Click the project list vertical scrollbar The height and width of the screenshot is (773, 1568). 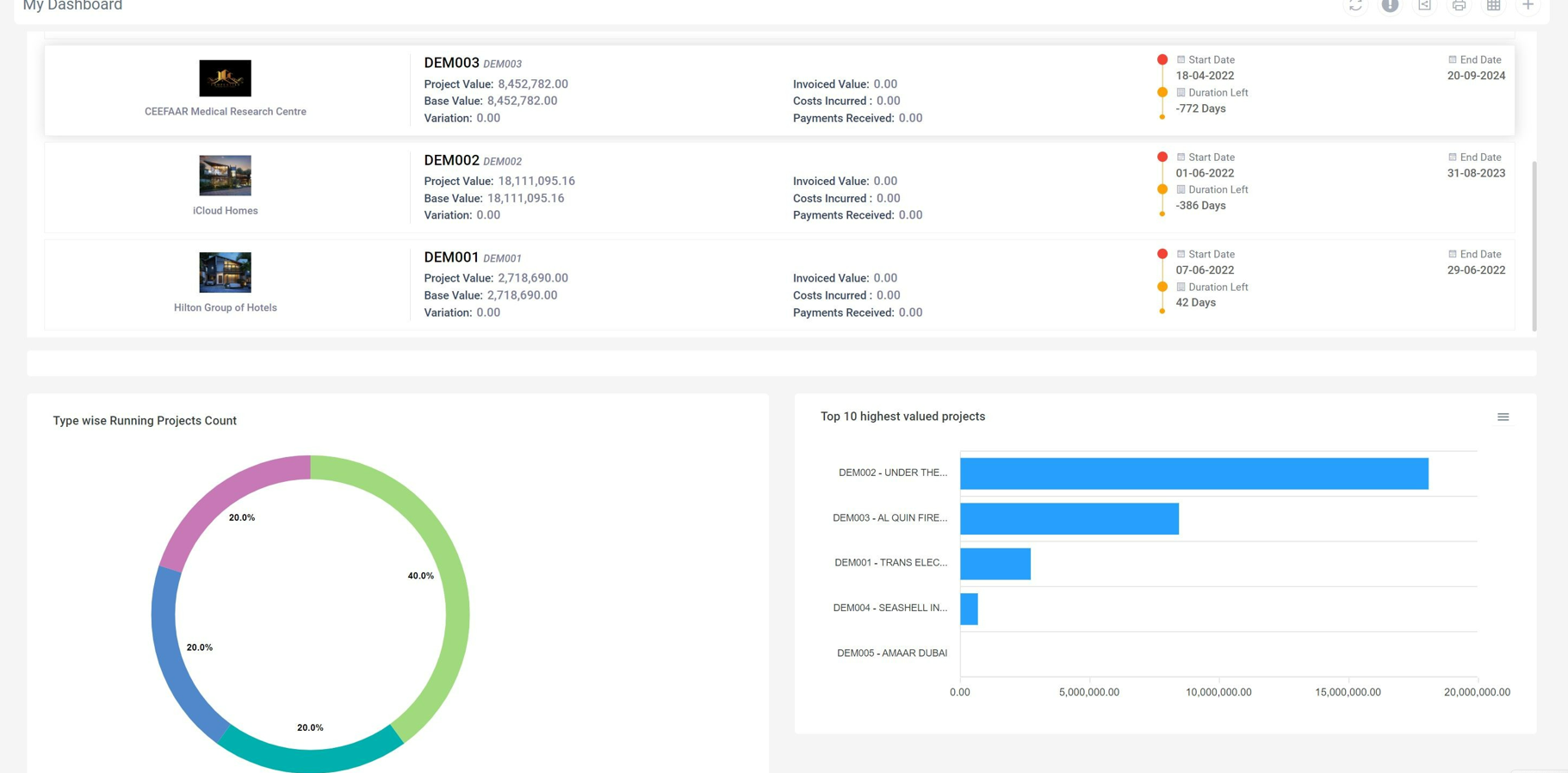pos(1534,245)
